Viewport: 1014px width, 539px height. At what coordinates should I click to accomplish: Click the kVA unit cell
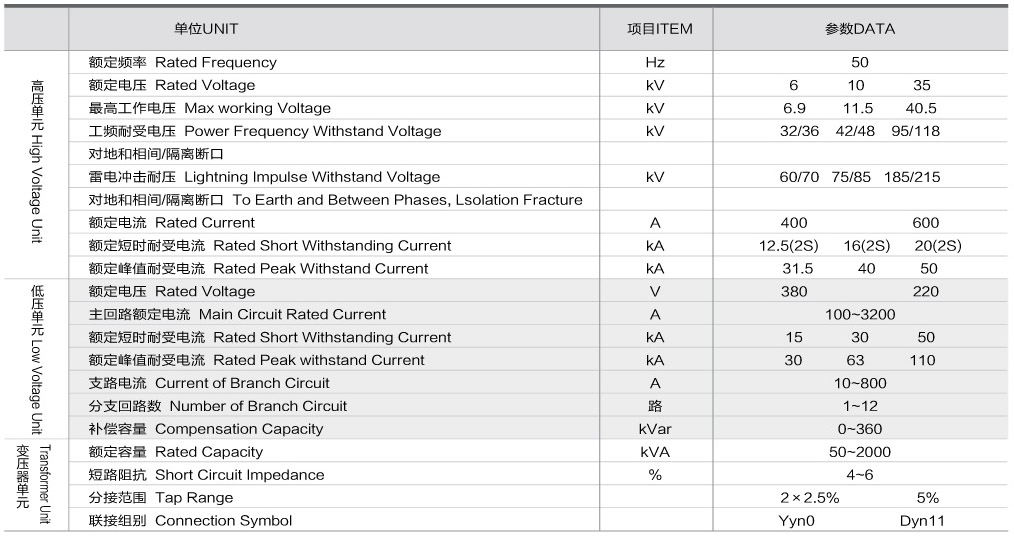655,452
